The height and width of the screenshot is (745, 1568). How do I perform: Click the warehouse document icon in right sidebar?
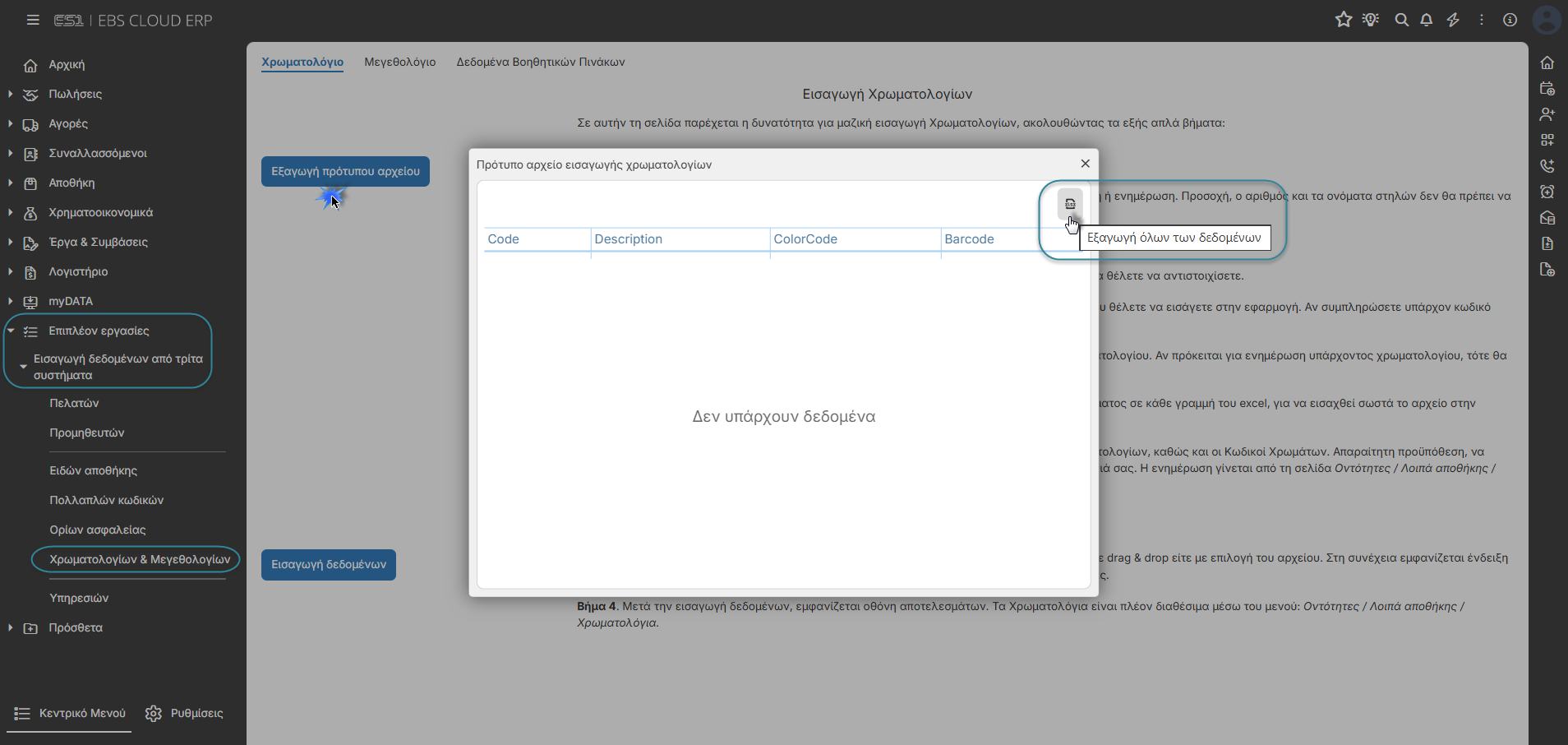click(1547, 218)
